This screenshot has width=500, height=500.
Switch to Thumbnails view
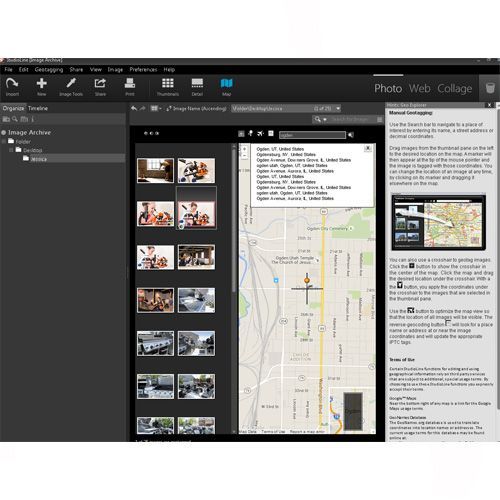point(168,87)
